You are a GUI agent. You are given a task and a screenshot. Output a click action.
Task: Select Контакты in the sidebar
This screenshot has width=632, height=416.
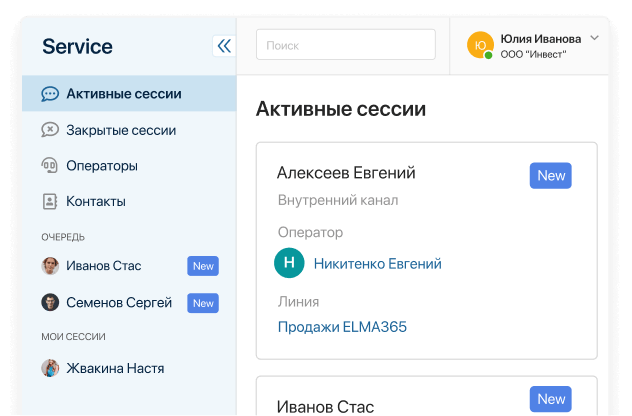tap(96, 202)
